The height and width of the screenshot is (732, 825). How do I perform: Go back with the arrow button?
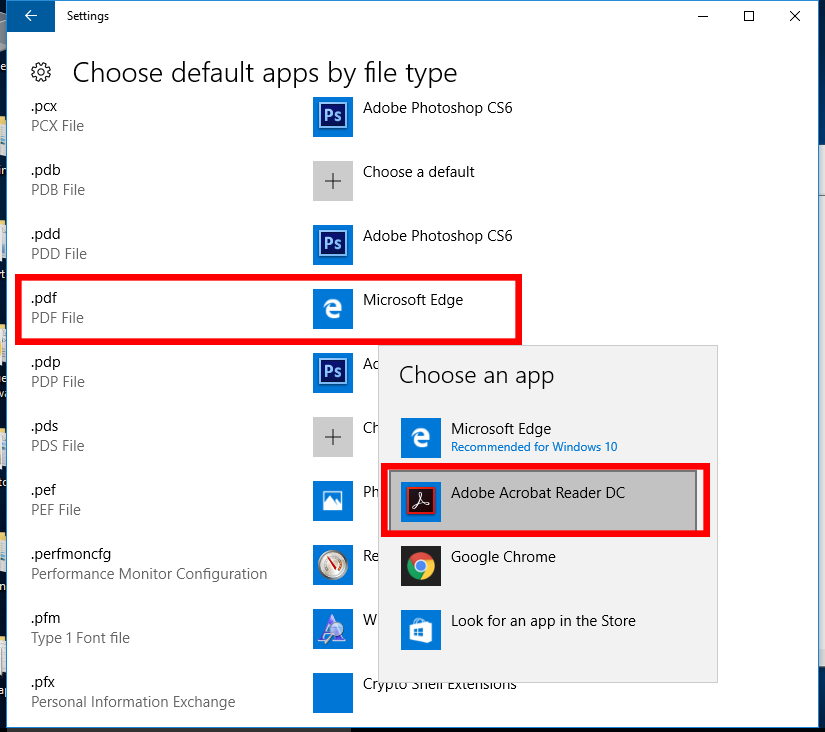pyautogui.click(x=31, y=16)
